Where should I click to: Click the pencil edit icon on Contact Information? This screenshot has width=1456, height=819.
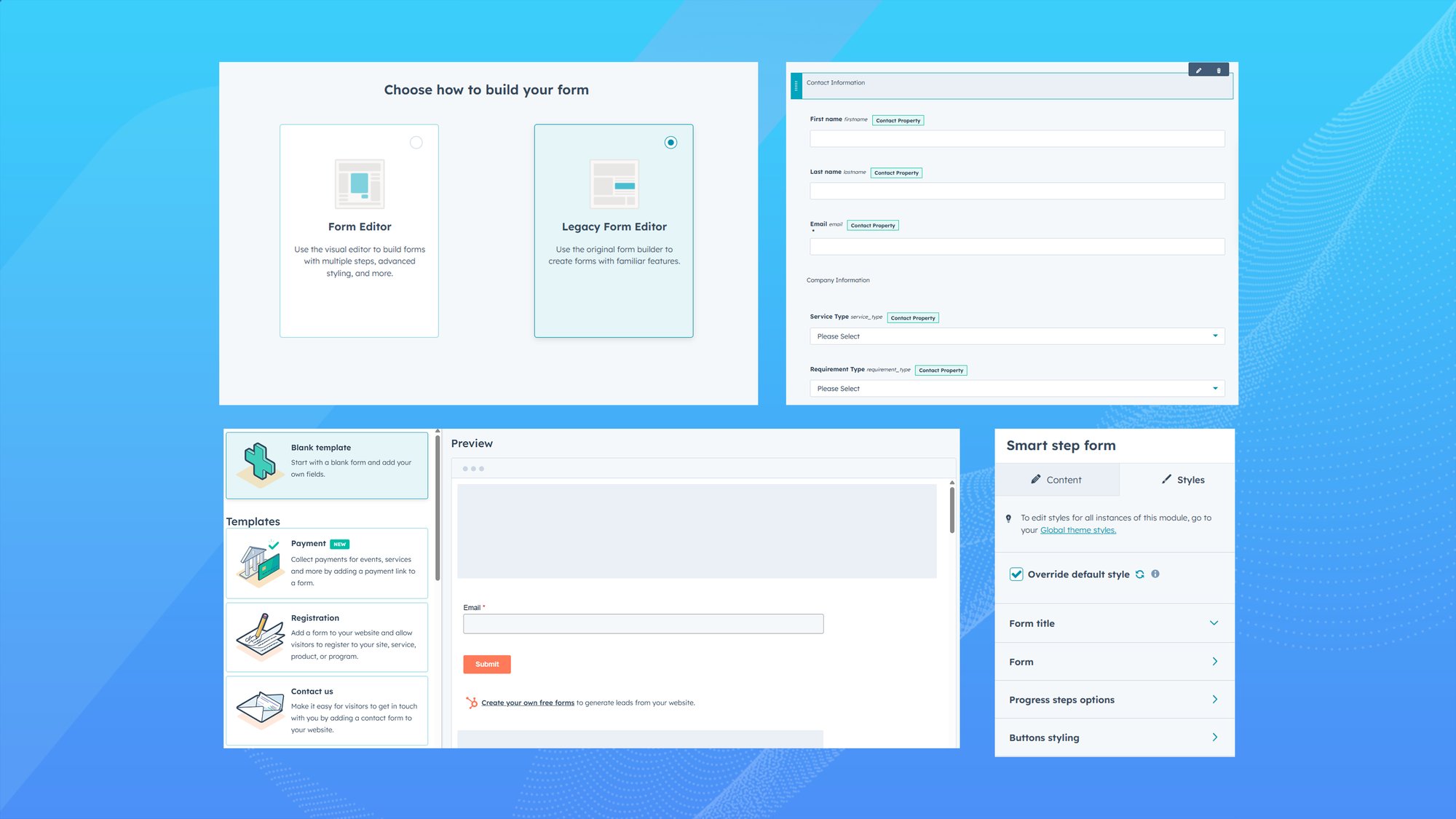point(1198,71)
